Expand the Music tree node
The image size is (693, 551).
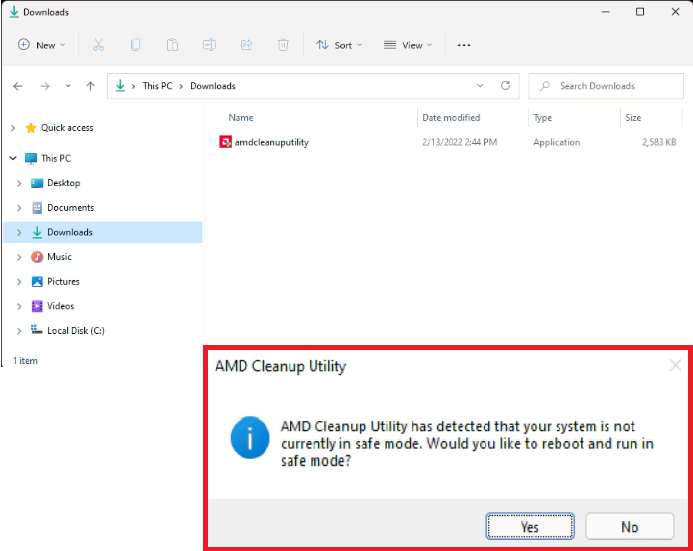(19, 257)
